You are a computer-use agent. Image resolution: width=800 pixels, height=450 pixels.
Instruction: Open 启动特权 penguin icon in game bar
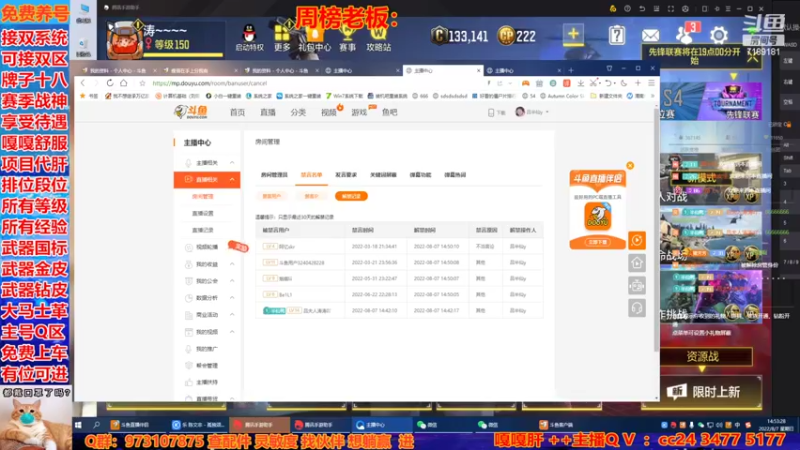tap(249, 39)
